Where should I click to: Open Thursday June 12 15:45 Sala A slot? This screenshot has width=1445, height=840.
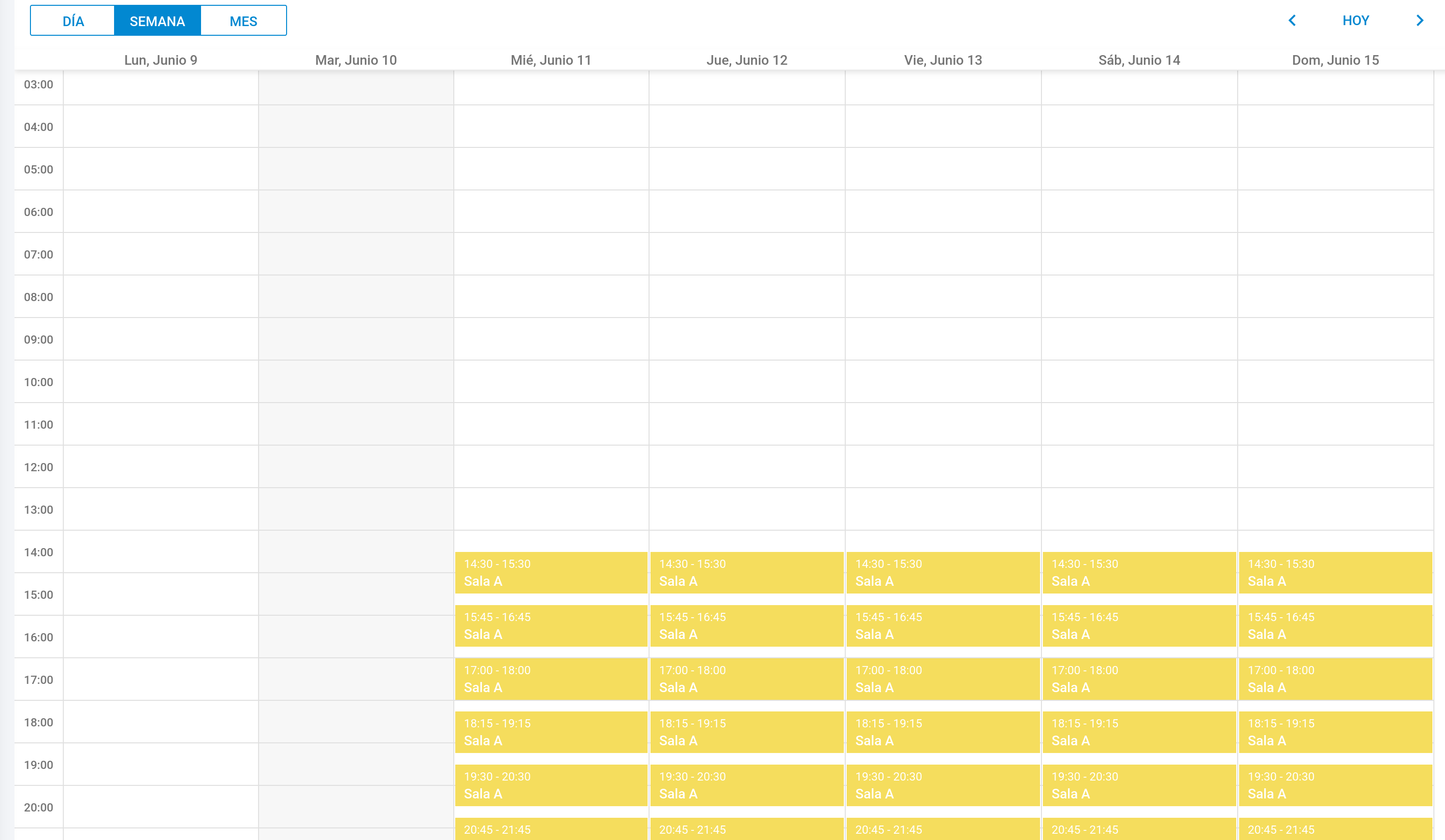tap(747, 625)
